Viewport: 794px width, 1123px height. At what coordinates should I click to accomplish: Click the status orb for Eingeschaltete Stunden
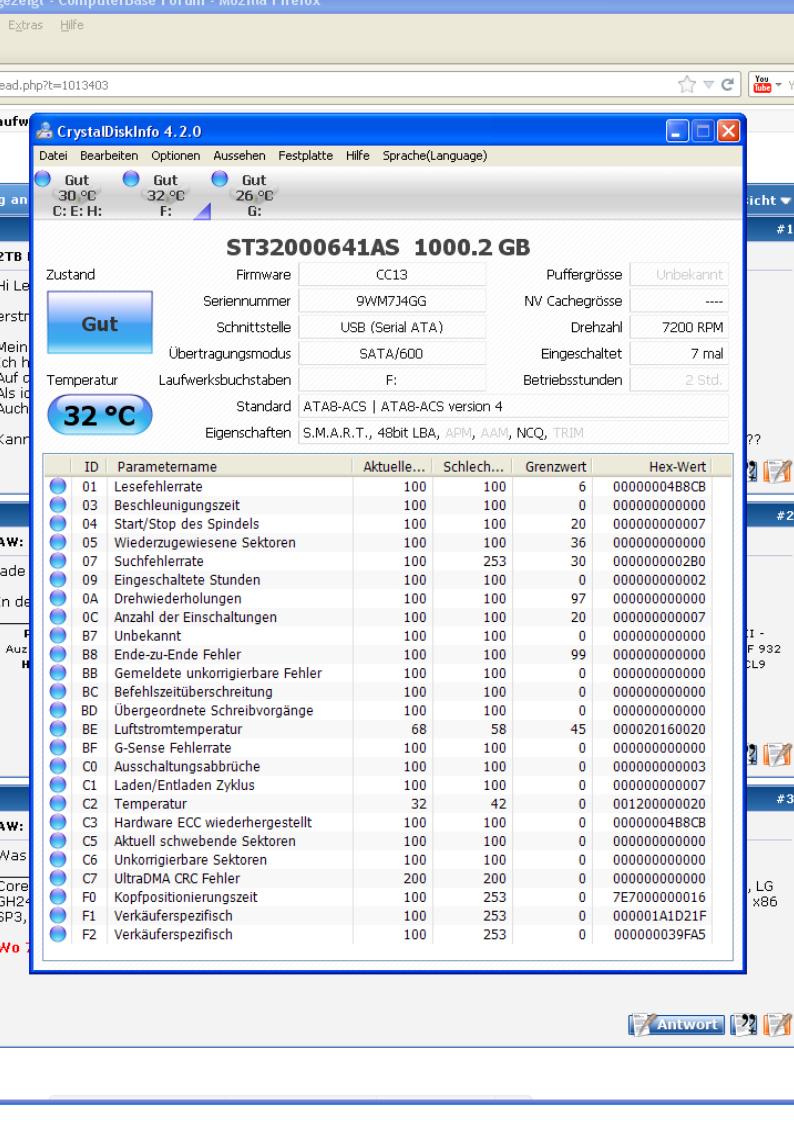pyautogui.click(x=58, y=579)
